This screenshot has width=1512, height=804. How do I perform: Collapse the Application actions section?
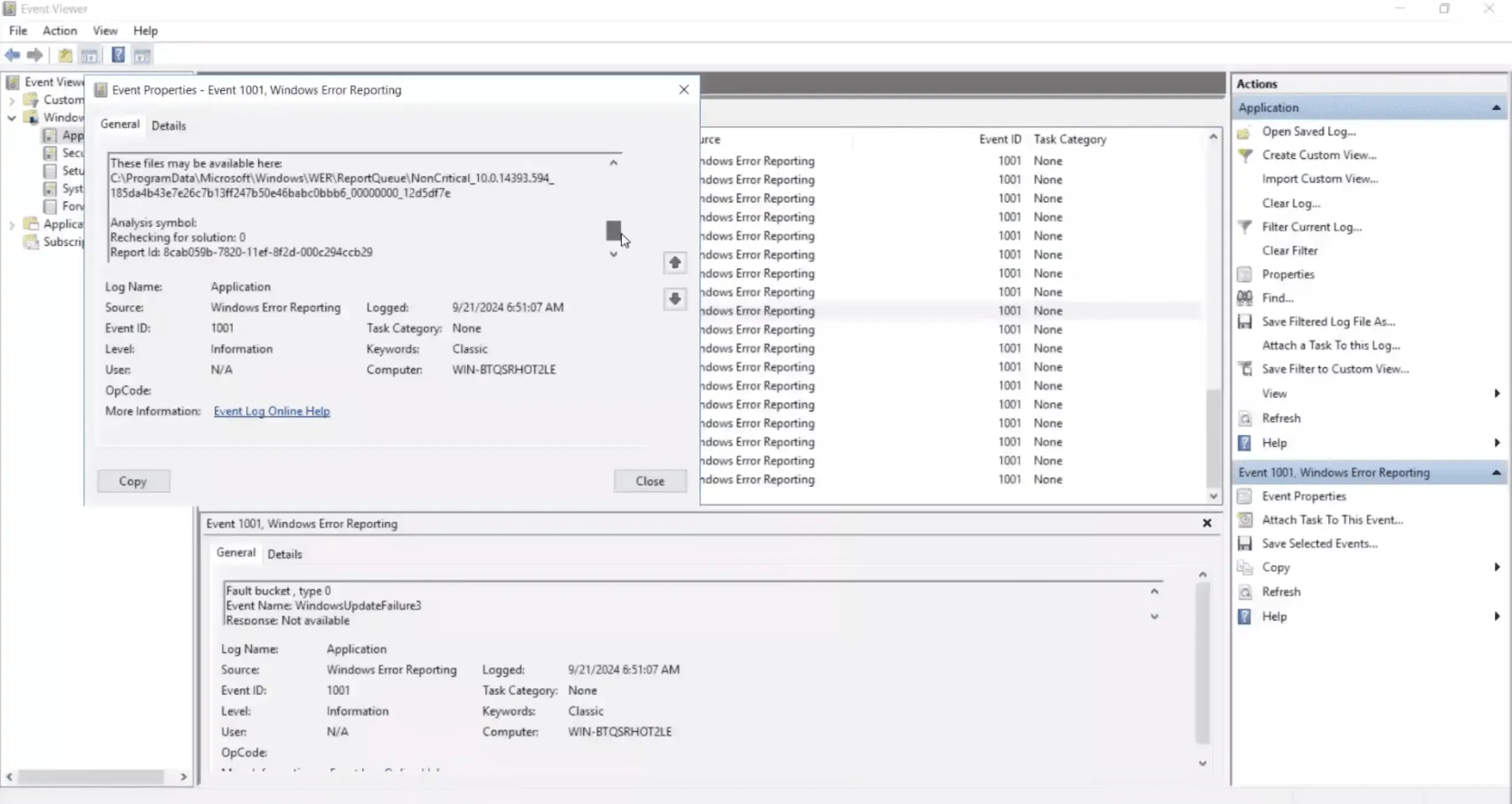(x=1496, y=108)
